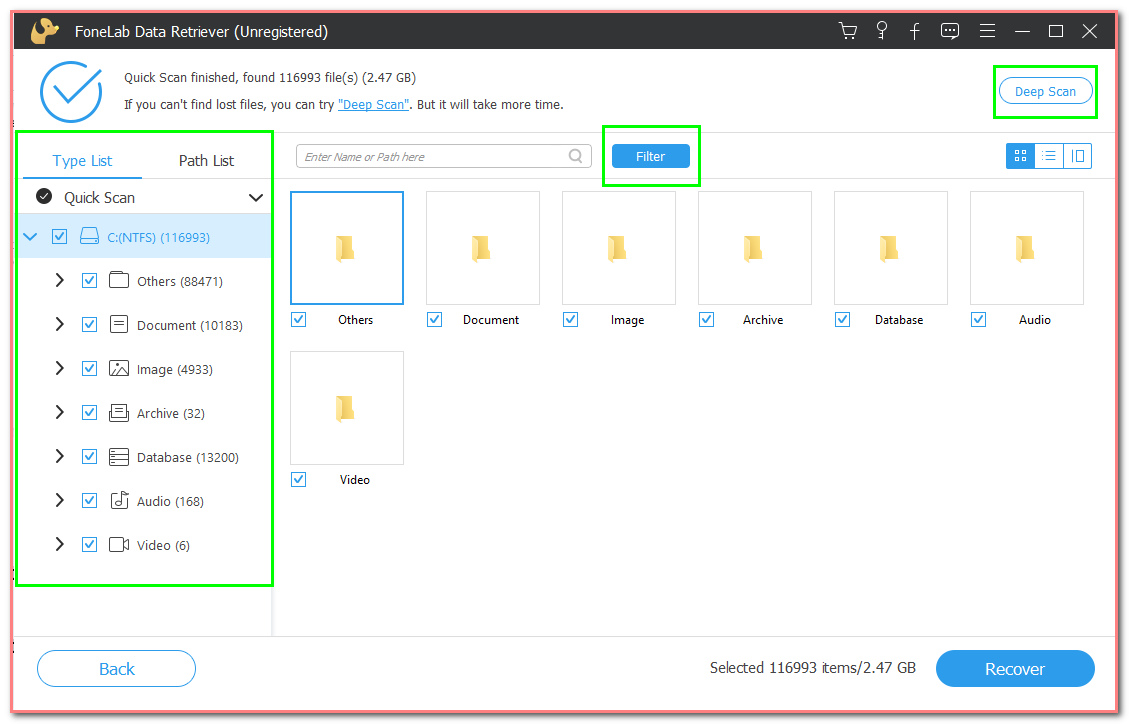This screenshot has height=724, width=1129.
Task: Uncheck the Archive folder thumbnail checkbox
Action: click(x=706, y=319)
